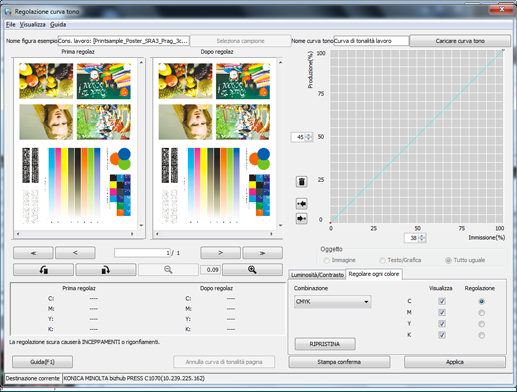Go to next page arrow button
517x392 pixels.
(220, 253)
